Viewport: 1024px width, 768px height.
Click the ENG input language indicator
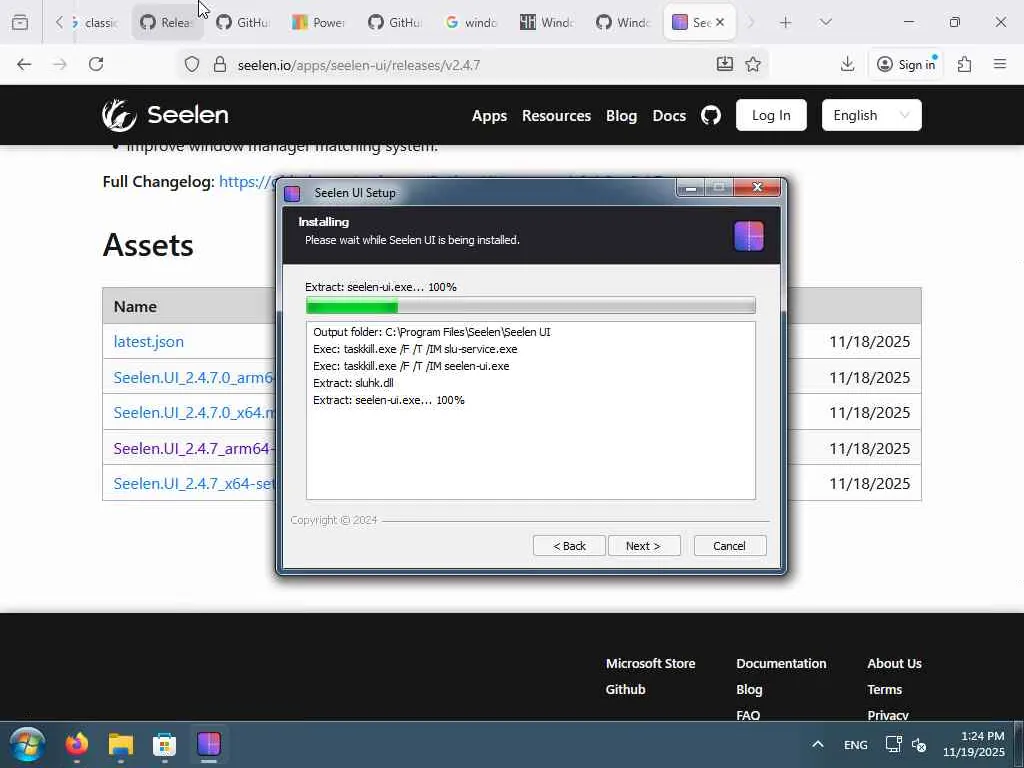856,745
